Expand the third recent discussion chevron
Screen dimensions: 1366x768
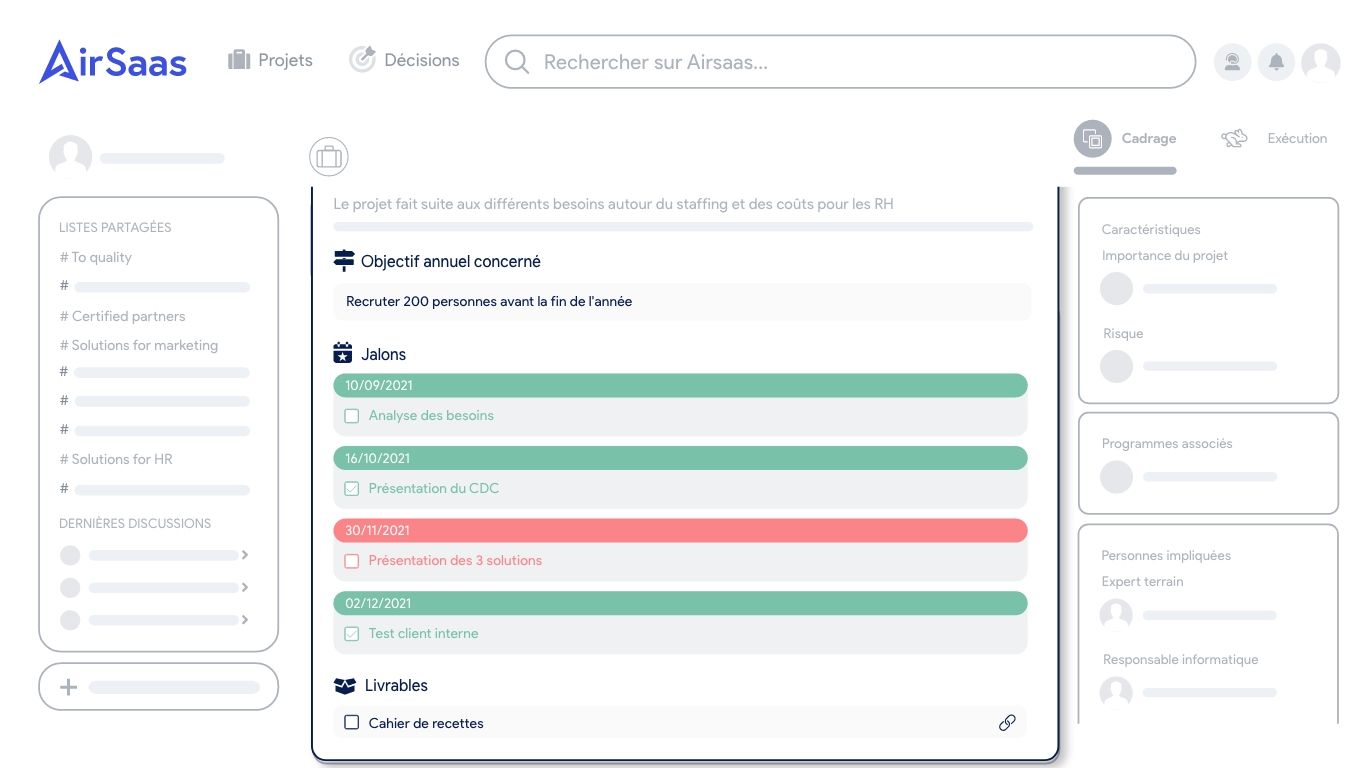coord(245,620)
